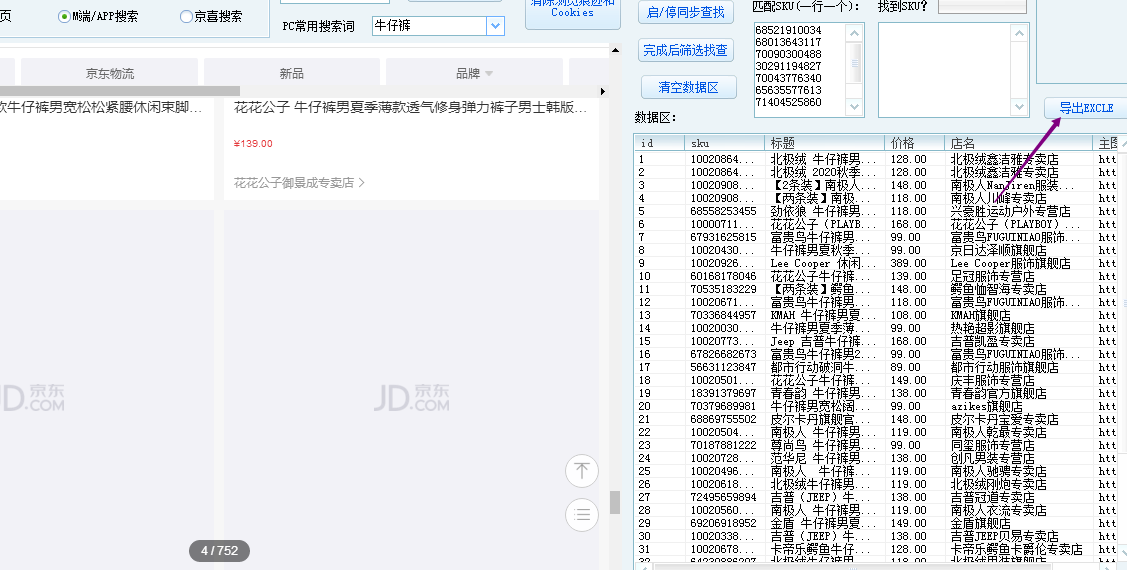The image size is (1127, 570).
Task: Select the M端/APP搜索 radio button
Action: point(65,16)
